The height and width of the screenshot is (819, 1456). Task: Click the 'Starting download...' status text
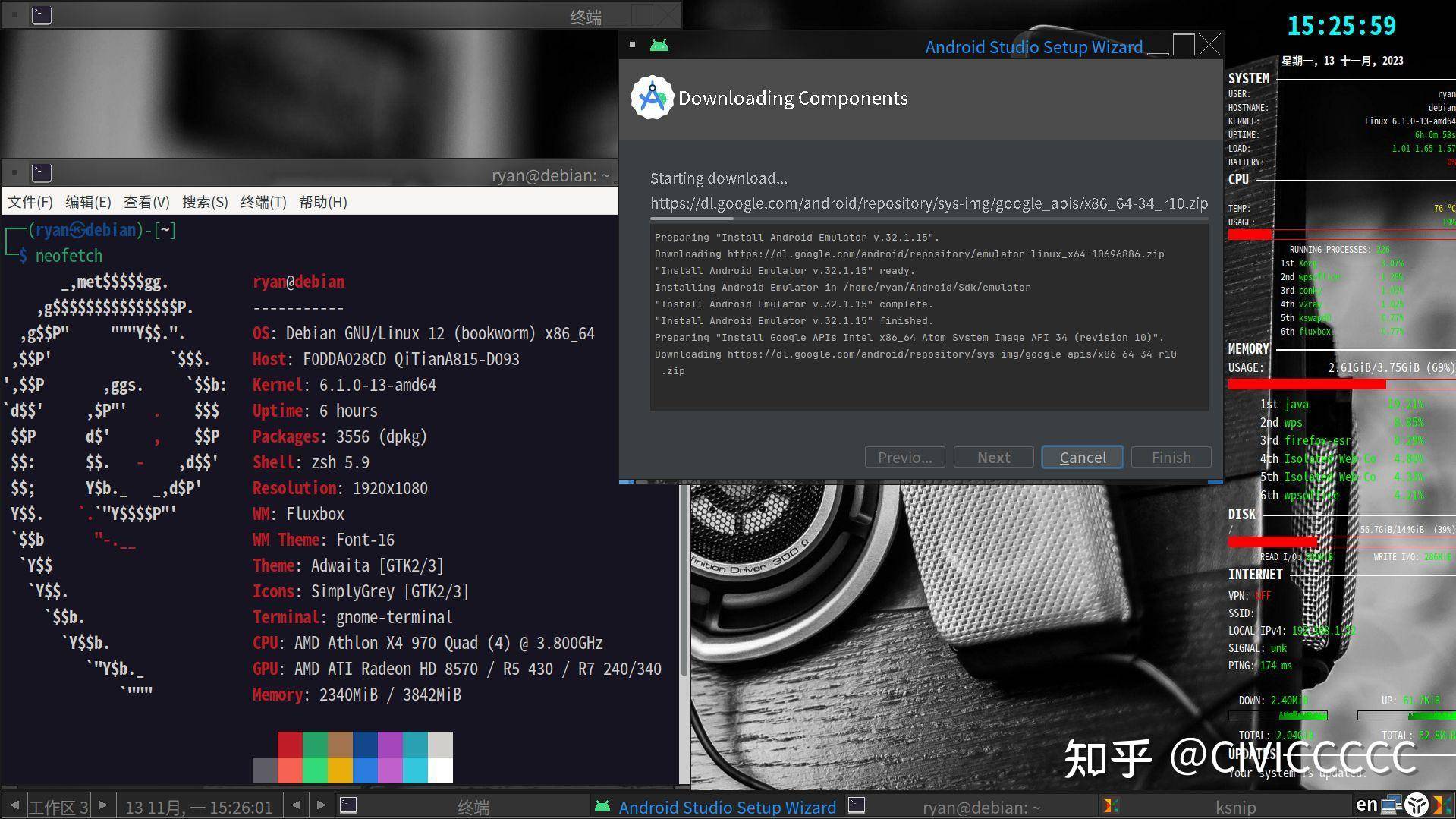pos(719,178)
